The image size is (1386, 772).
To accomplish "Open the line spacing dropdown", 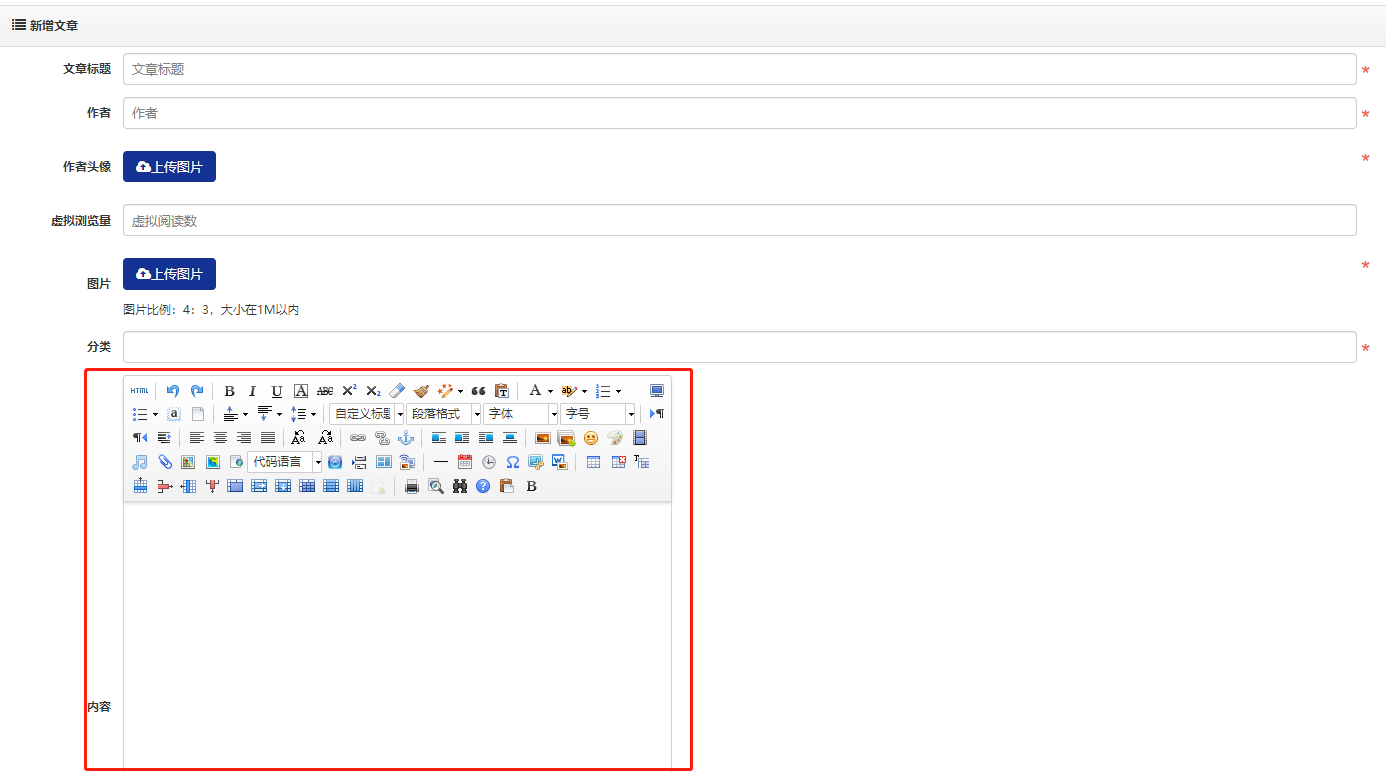I will point(313,414).
